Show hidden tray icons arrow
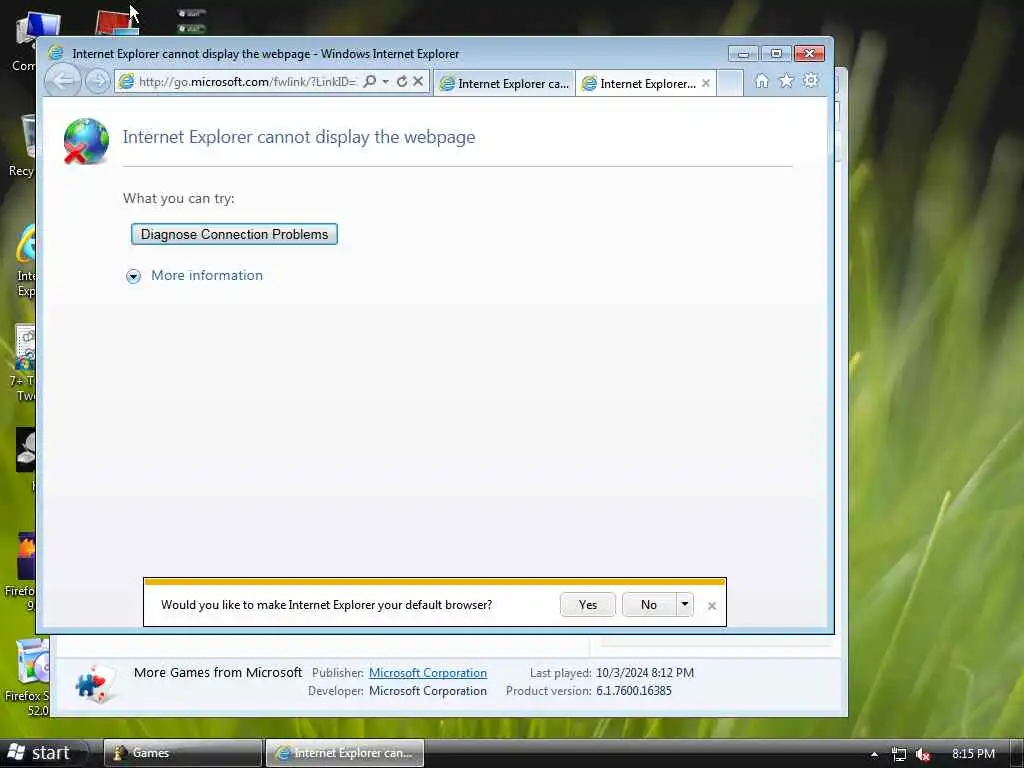Image resolution: width=1024 pixels, height=768 pixels. [x=874, y=754]
